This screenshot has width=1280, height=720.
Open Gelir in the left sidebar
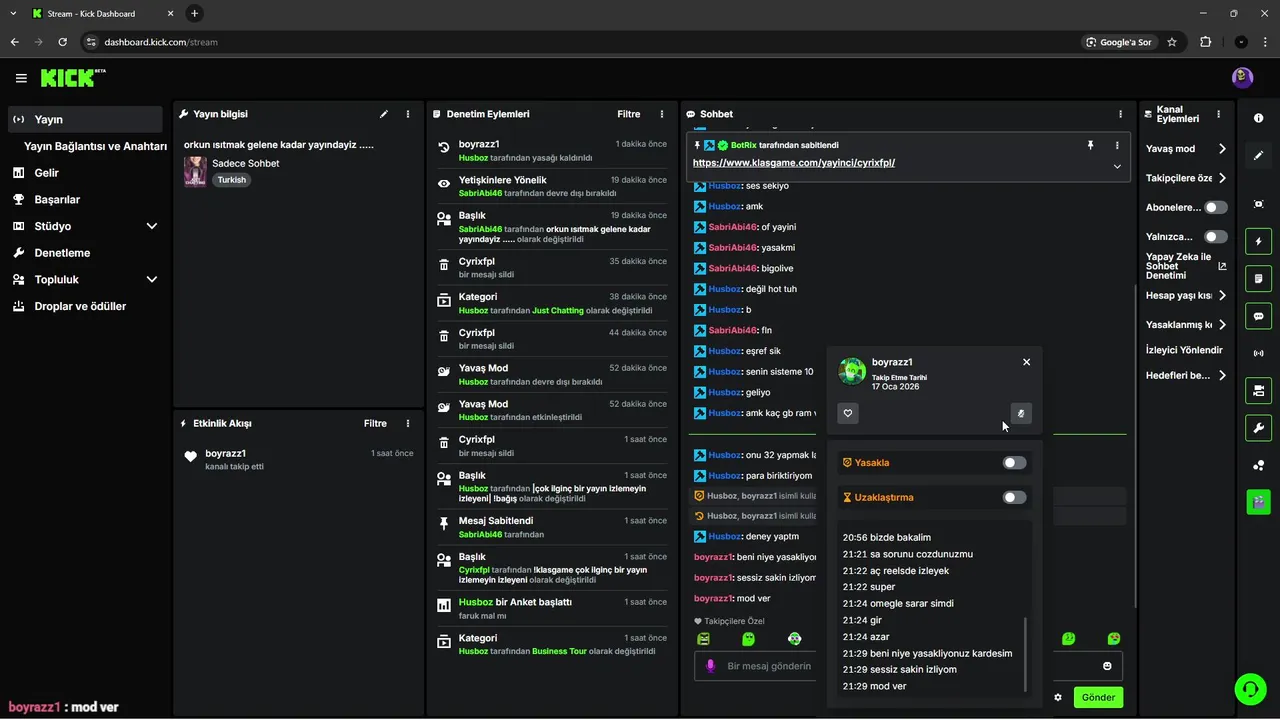(47, 173)
